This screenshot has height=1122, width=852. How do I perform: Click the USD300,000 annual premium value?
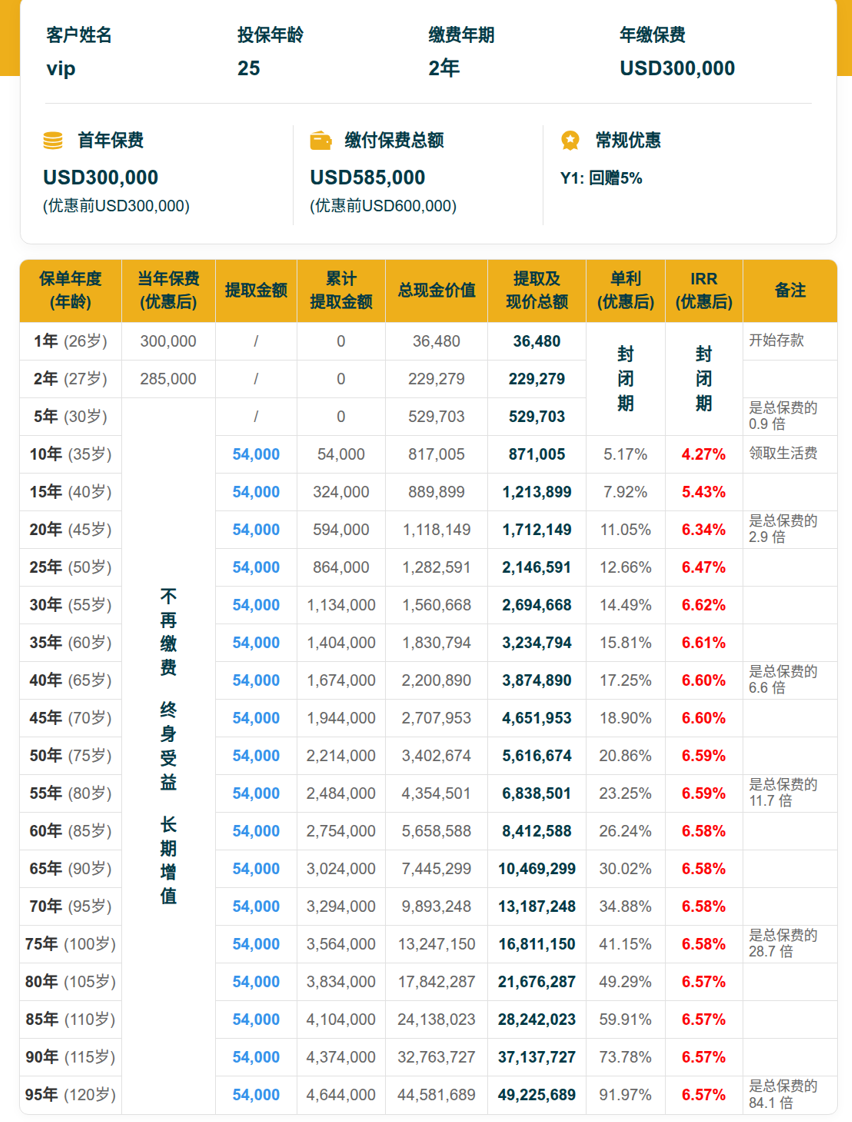[677, 69]
